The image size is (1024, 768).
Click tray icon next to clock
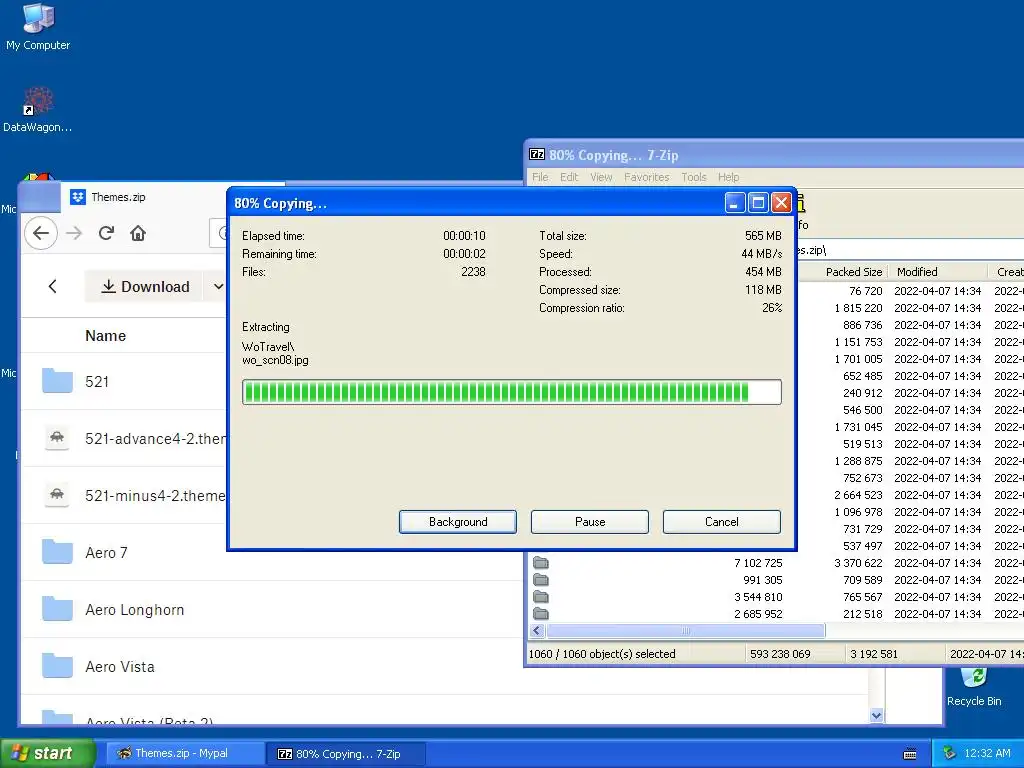949,753
